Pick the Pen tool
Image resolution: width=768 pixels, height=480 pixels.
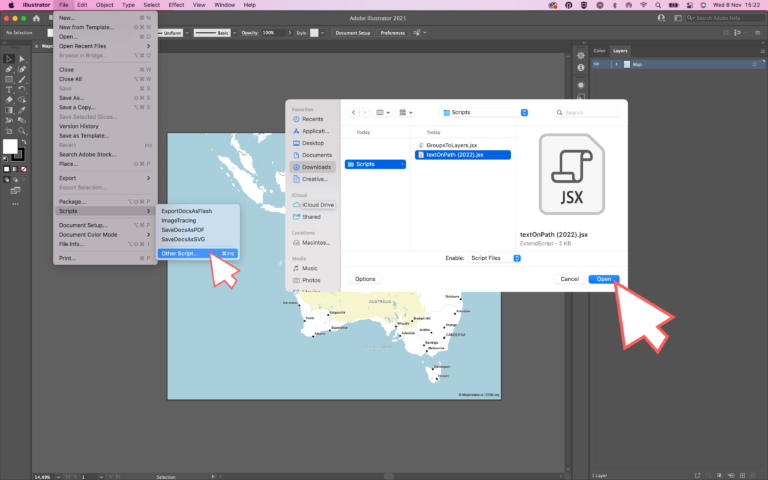9,69
